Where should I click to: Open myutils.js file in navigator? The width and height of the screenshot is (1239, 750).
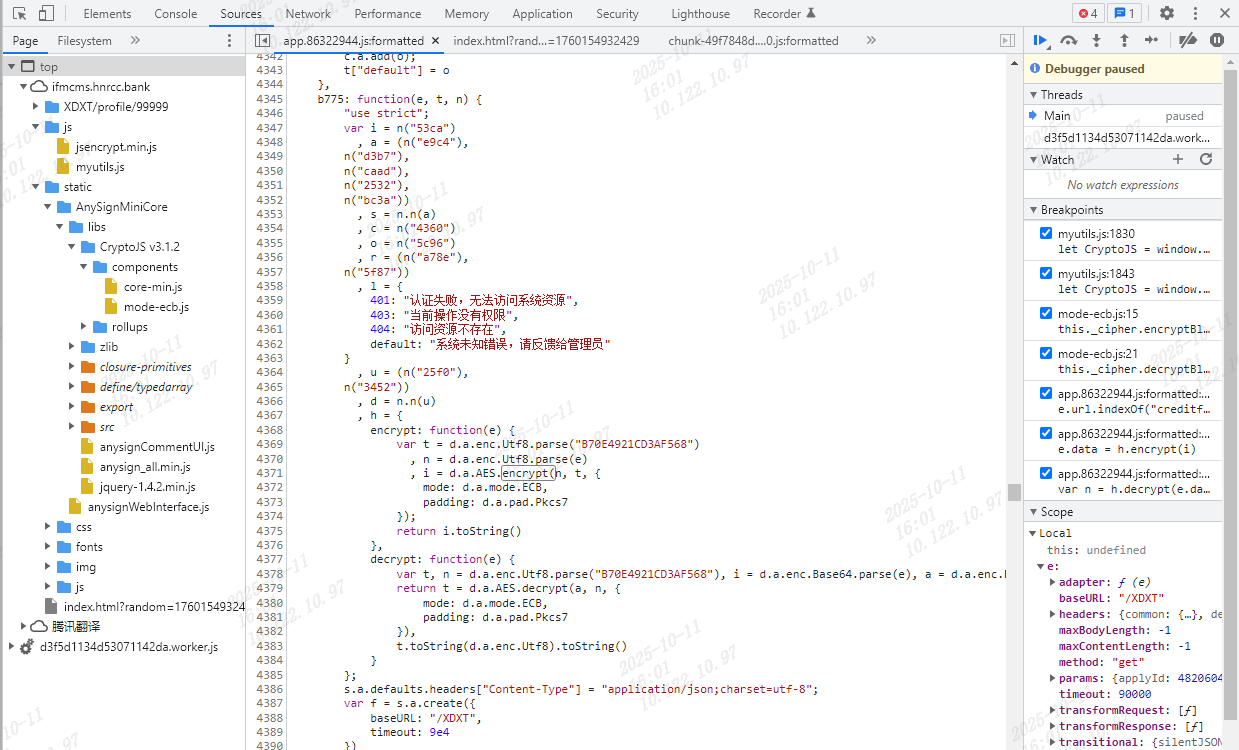click(100, 167)
